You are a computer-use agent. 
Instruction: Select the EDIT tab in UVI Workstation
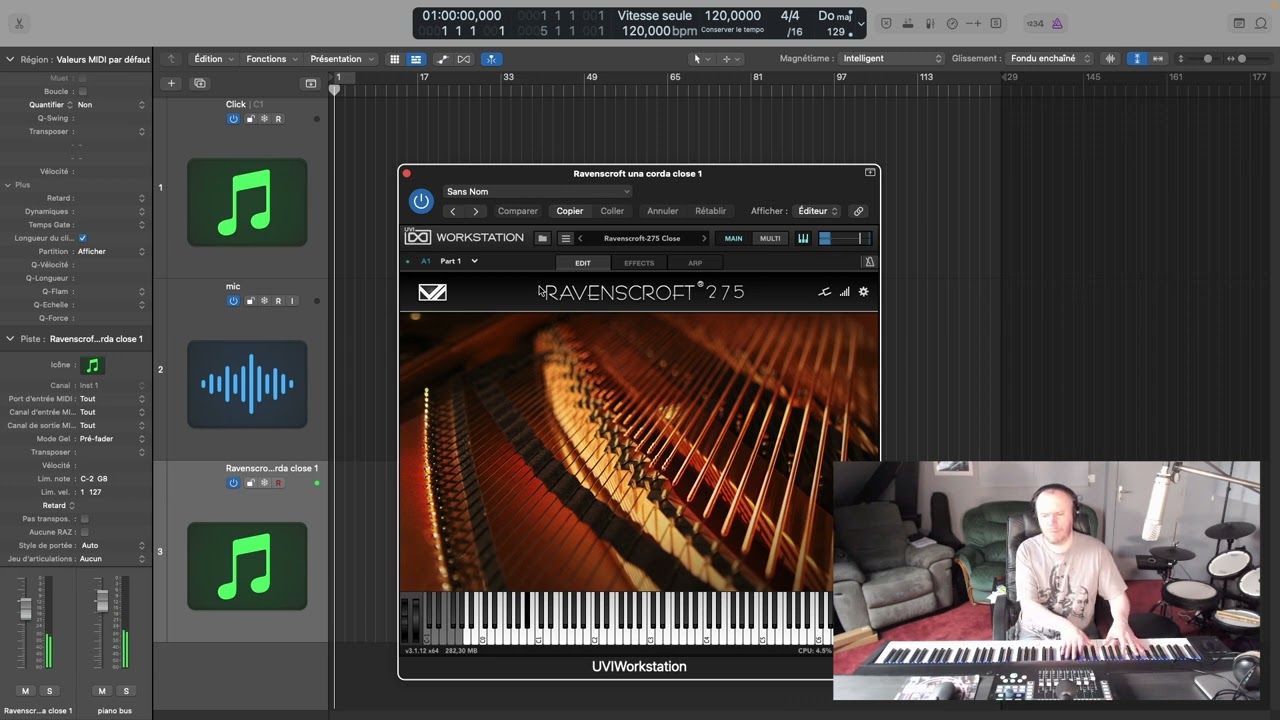[583, 263]
